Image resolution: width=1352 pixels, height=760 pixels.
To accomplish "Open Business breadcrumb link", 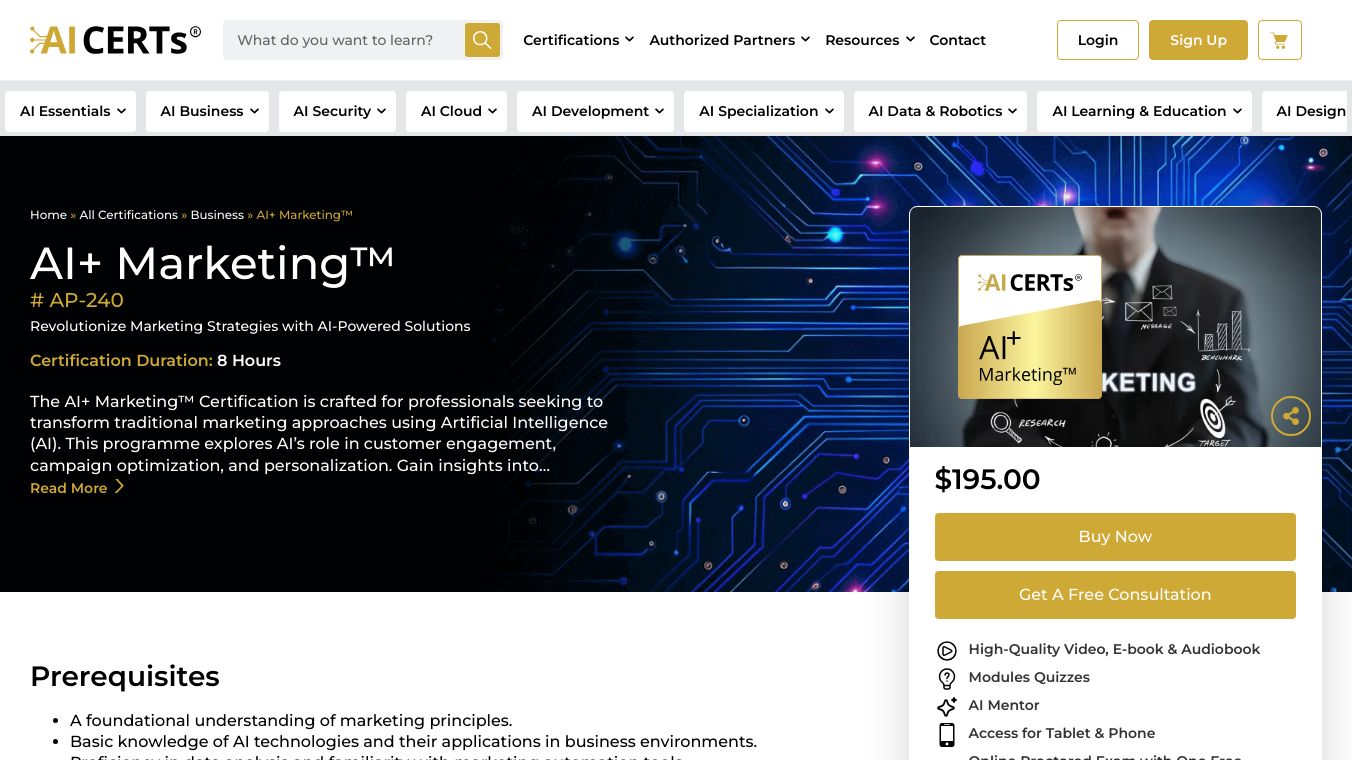I will coord(217,215).
